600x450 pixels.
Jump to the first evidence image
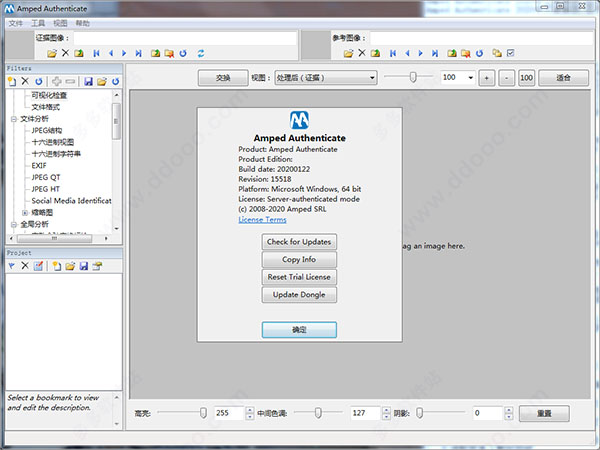(x=96, y=53)
